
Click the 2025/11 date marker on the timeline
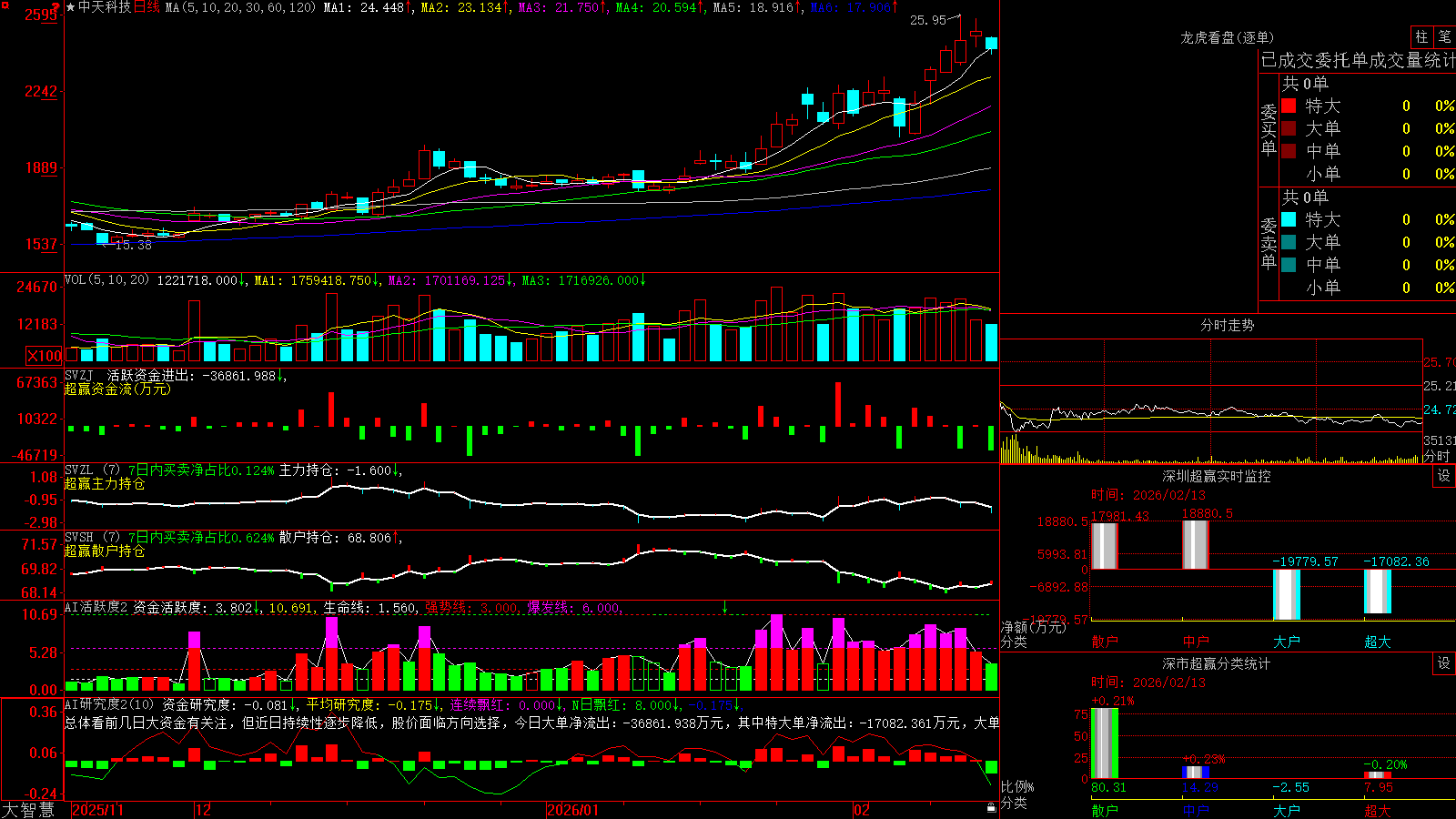97,810
